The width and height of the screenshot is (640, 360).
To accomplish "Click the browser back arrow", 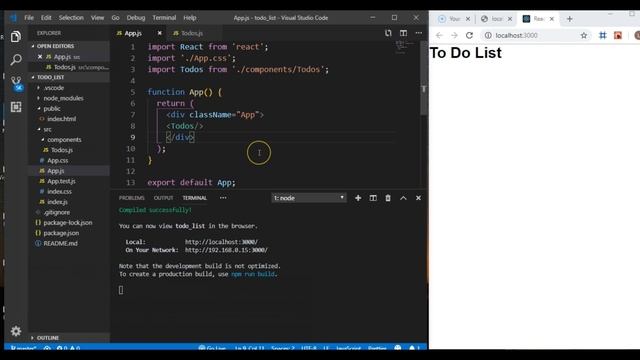I will (439, 36).
